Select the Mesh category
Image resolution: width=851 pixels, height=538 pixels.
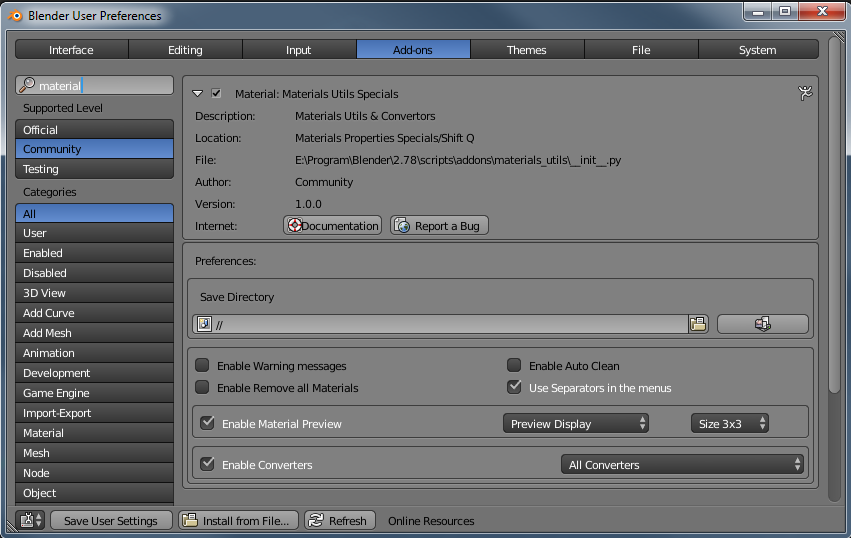(x=94, y=453)
